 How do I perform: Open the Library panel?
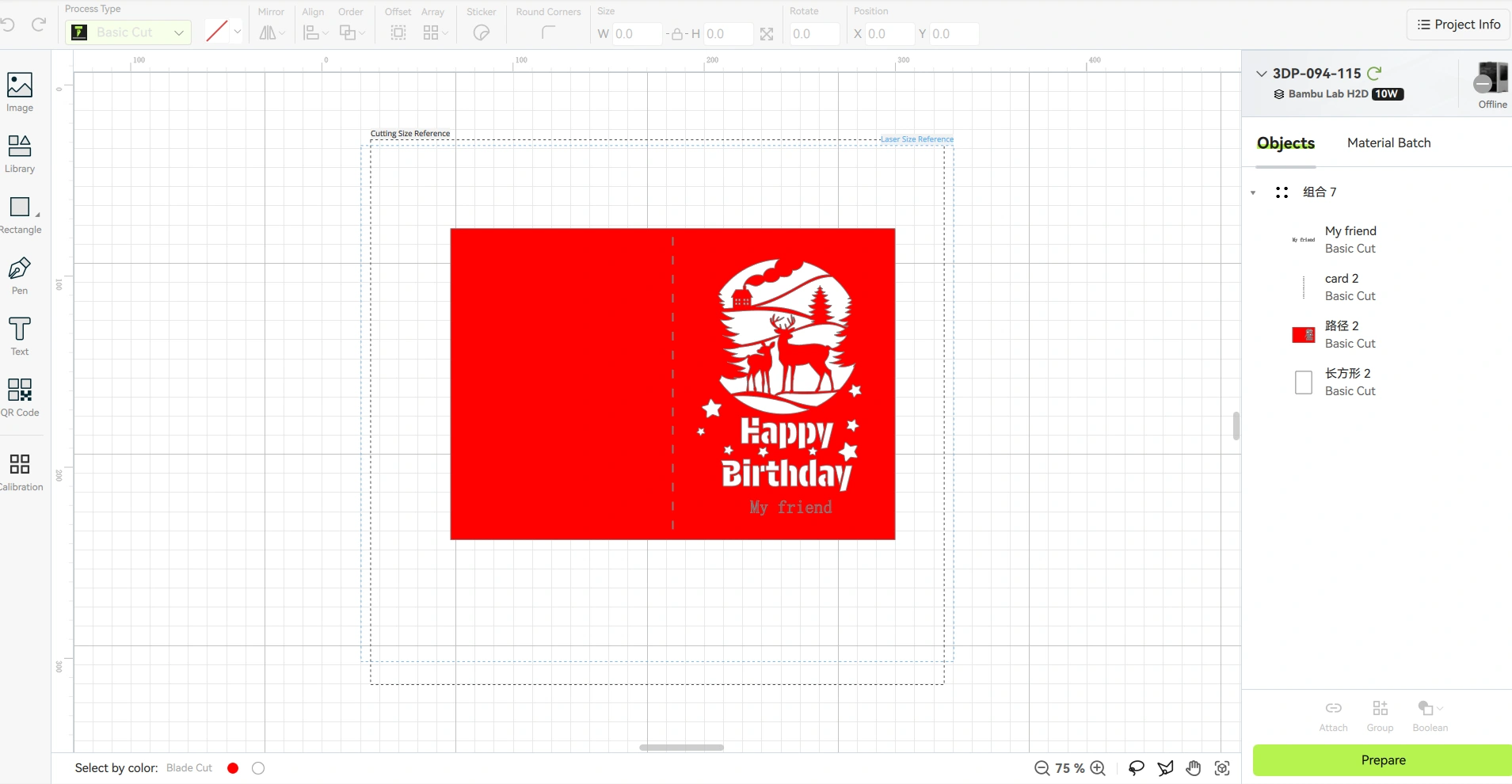(20, 154)
